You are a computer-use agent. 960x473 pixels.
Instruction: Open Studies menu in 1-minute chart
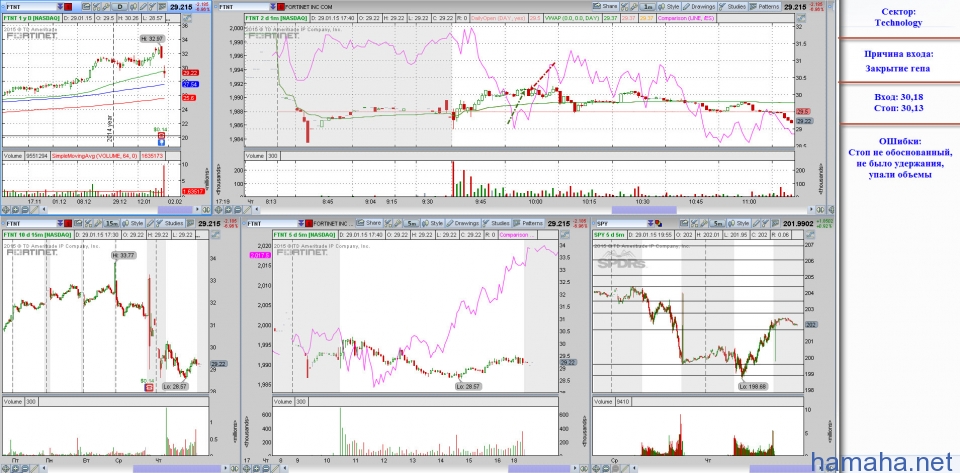coord(733,6)
